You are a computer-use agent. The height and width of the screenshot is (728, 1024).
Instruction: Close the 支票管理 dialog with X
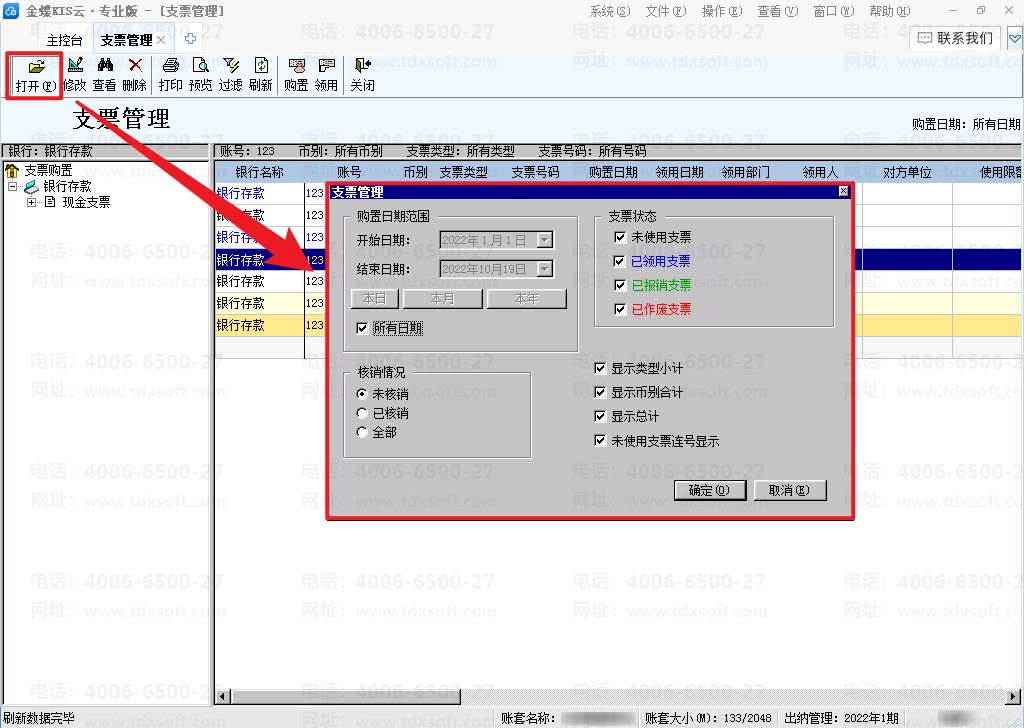(x=843, y=191)
